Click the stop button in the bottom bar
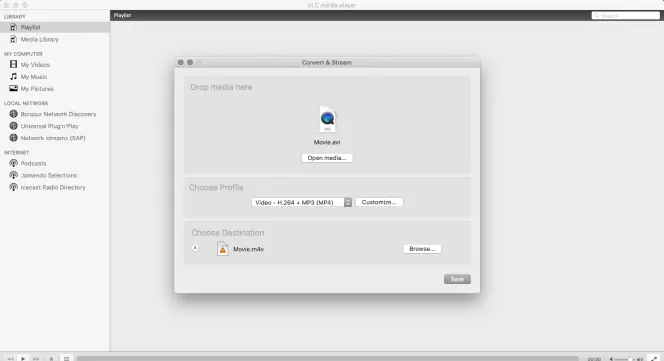This screenshot has width=664, height=361. (51, 359)
